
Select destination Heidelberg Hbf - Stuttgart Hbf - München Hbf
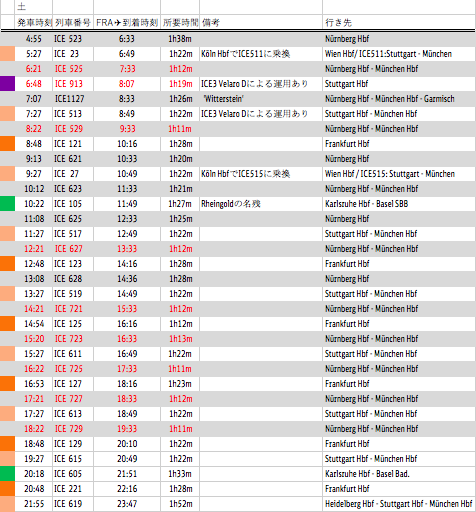pyautogui.click(x=399, y=504)
